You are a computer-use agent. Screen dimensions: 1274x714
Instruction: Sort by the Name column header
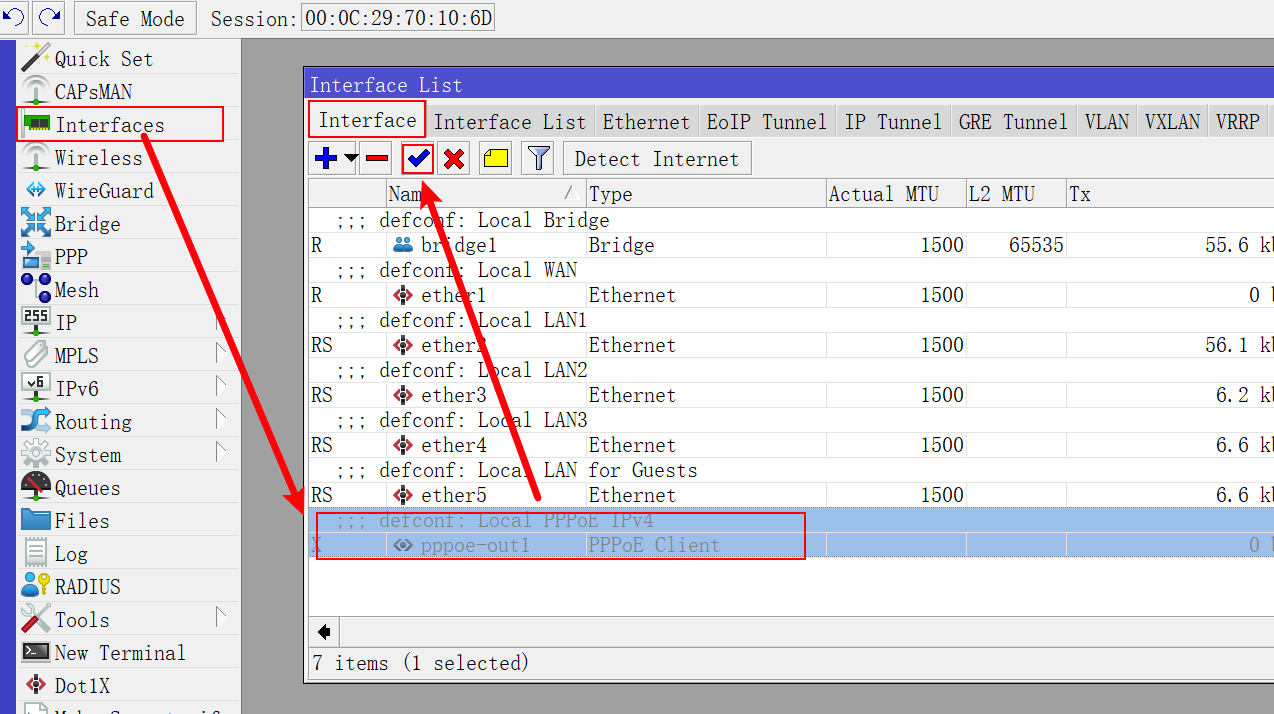pos(486,194)
